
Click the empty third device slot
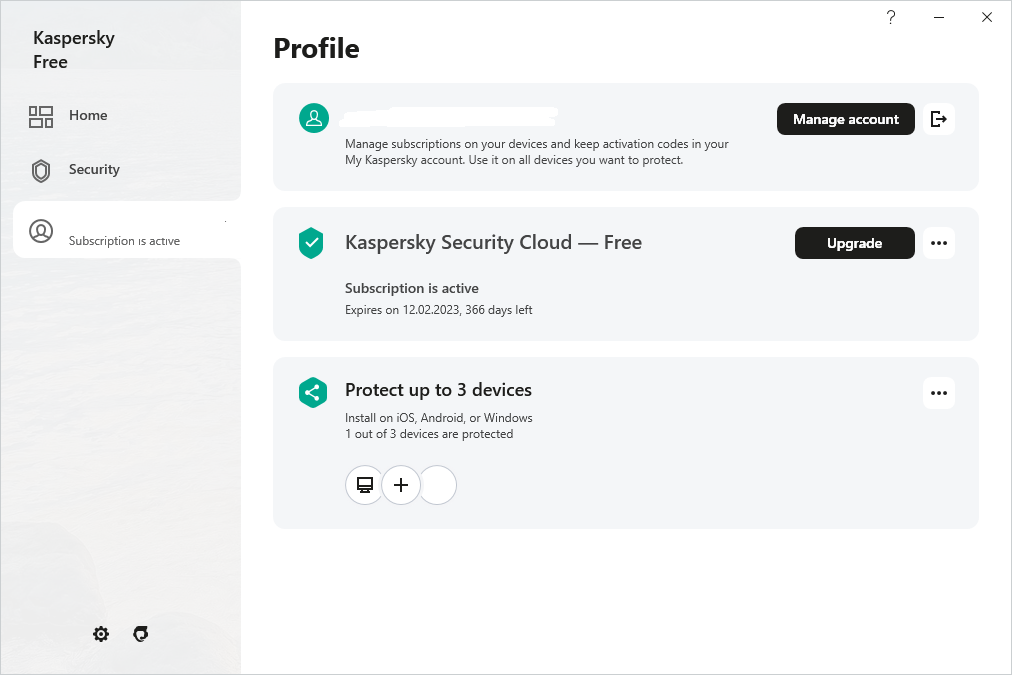[x=438, y=485]
